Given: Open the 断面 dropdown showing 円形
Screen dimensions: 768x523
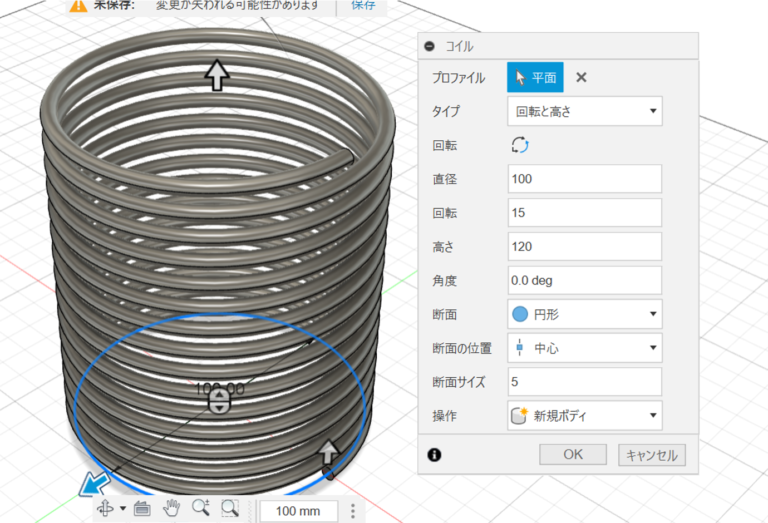Looking at the screenshot, I should click(x=585, y=314).
